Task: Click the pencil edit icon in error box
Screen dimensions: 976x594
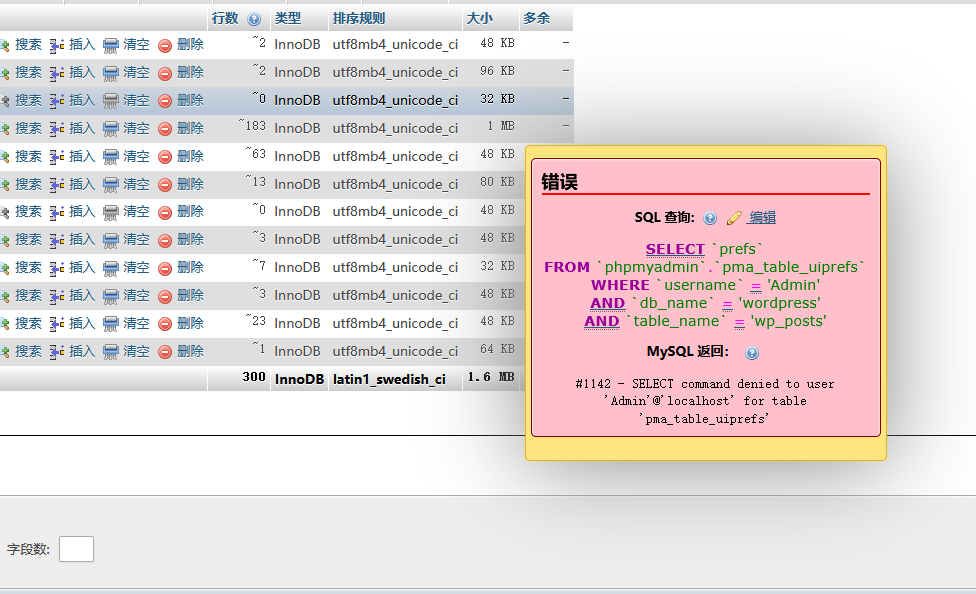Action: tap(734, 218)
